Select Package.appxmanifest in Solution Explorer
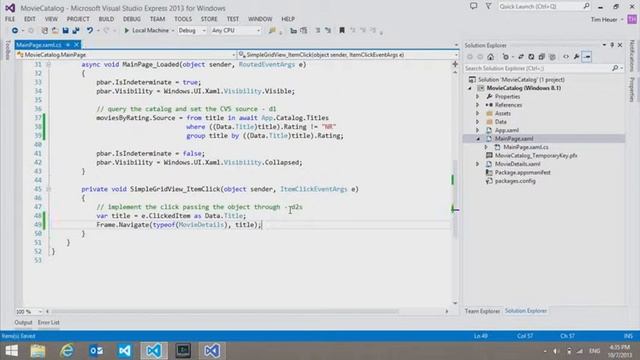 tap(522, 173)
